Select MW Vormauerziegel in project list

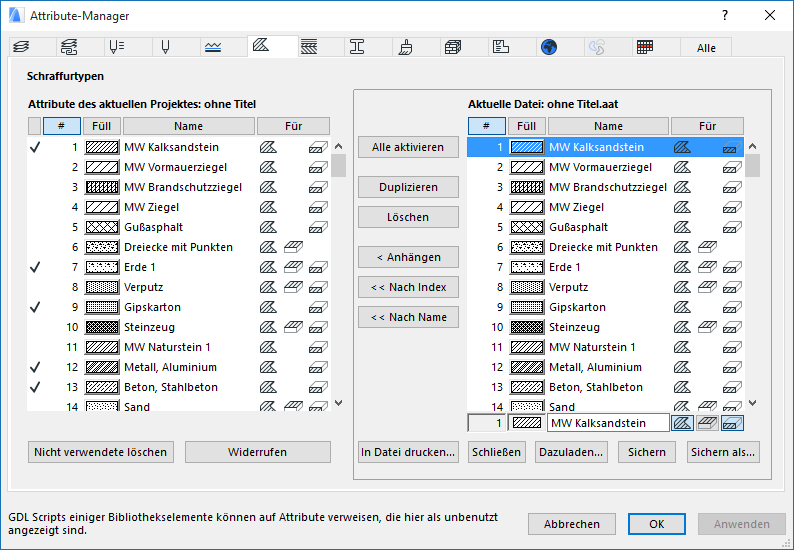click(179, 167)
